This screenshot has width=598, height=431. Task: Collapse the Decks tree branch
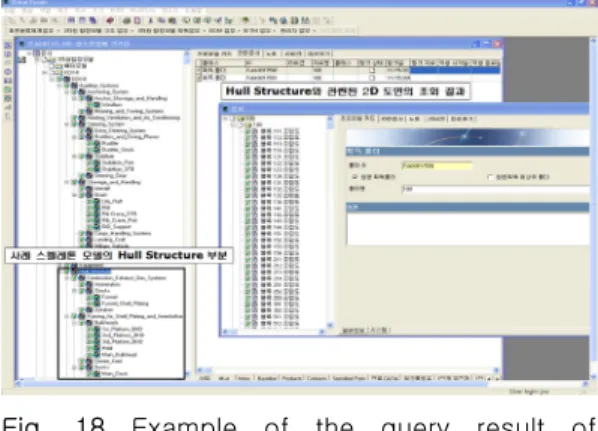tap(74, 367)
